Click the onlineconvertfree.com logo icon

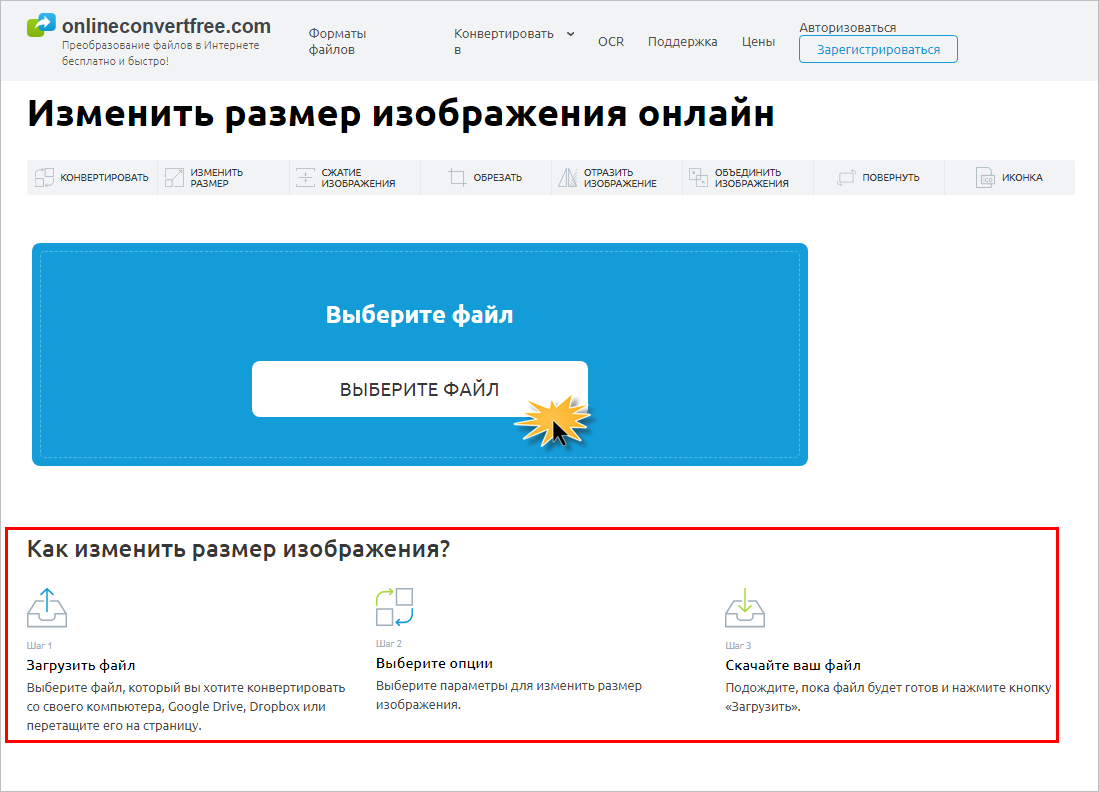41,25
